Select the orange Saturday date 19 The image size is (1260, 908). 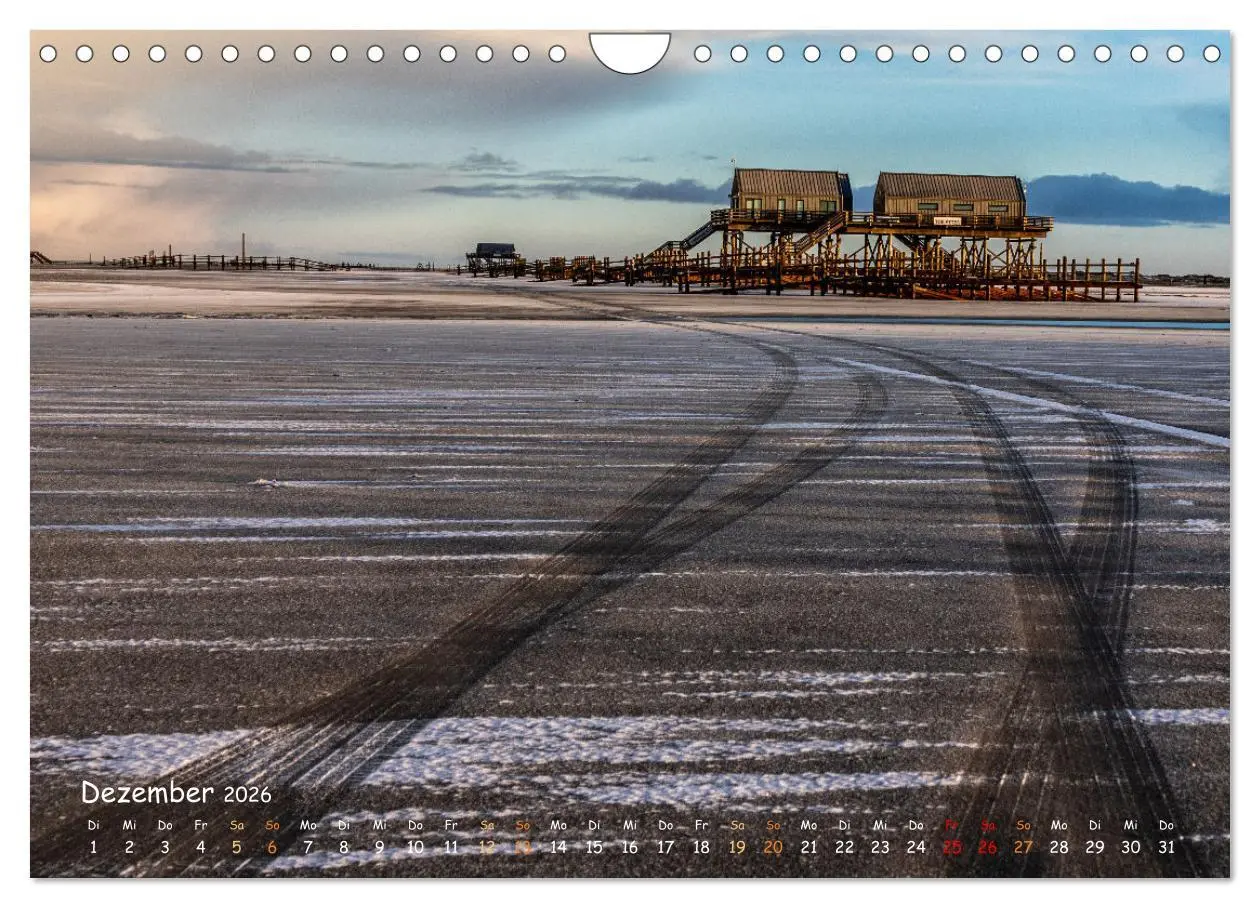click(737, 847)
